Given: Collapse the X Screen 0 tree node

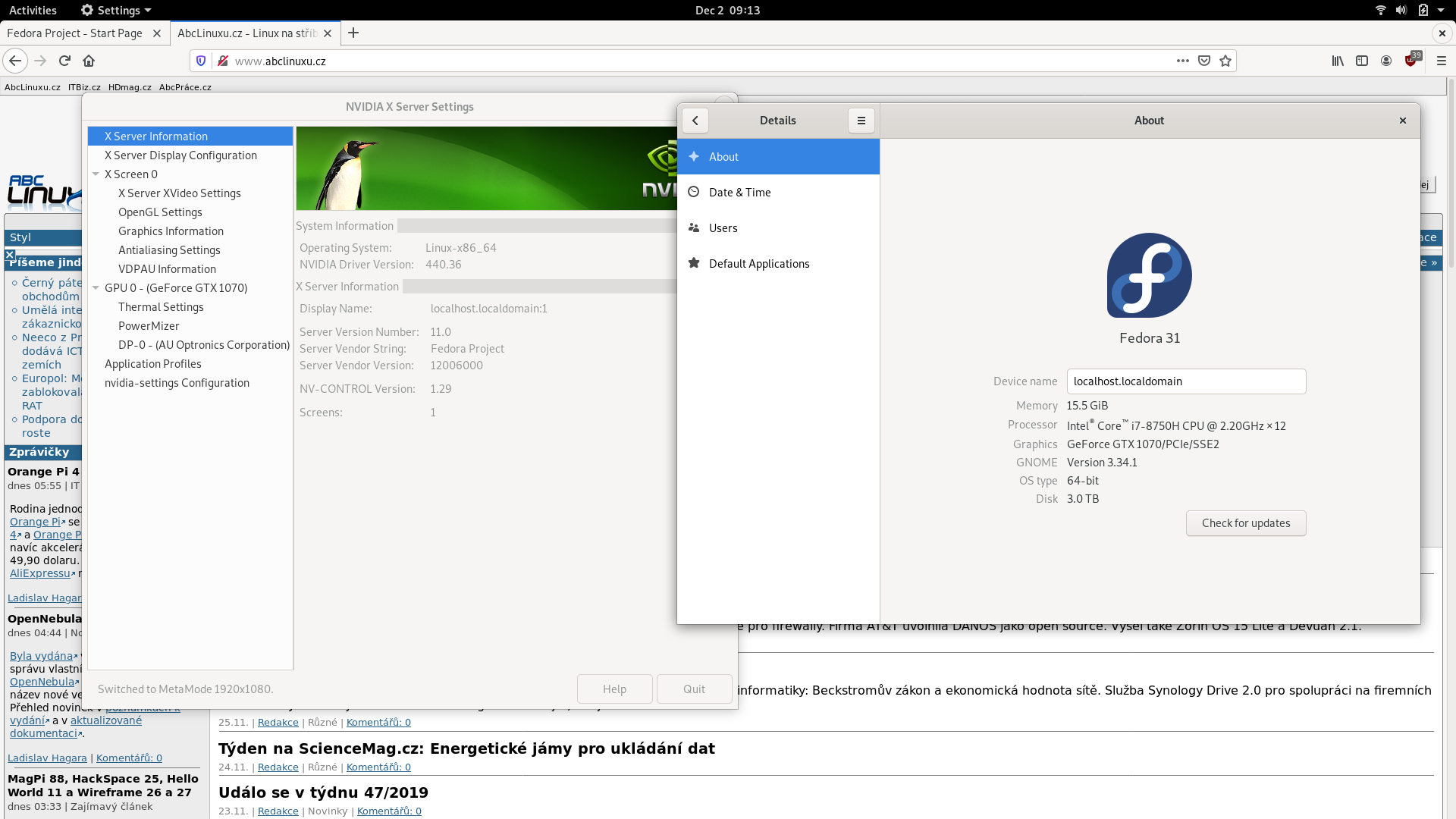Looking at the screenshot, I should point(96,174).
